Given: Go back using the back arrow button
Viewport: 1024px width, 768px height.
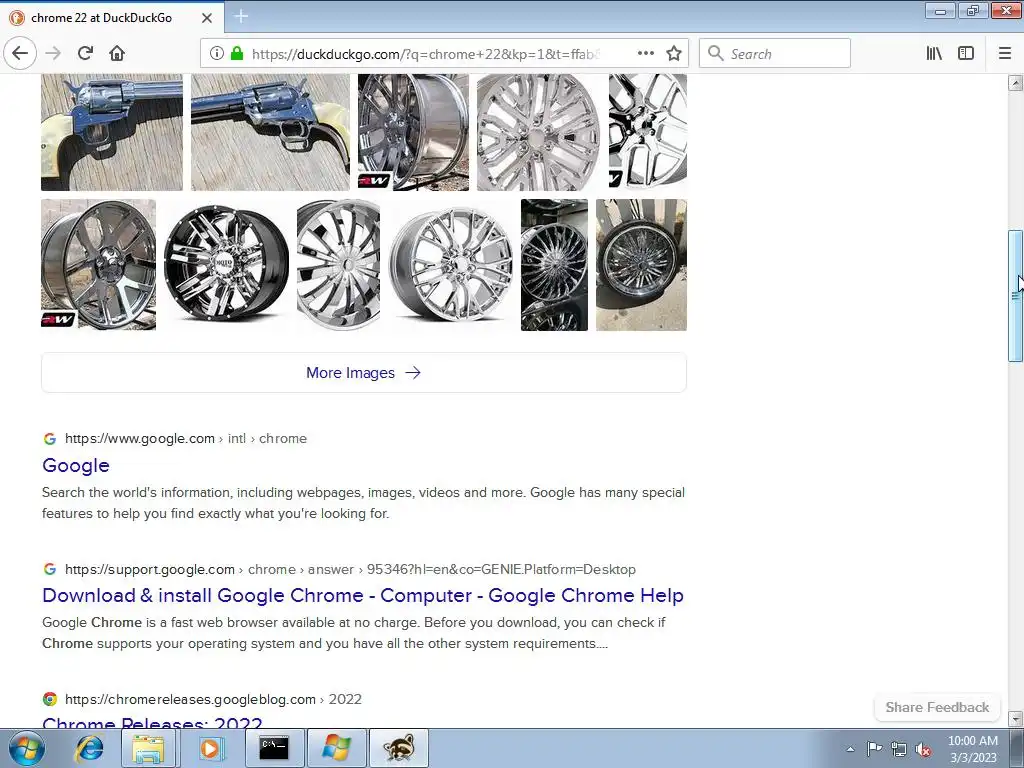Looking at the screenshot, I should 20,53.
